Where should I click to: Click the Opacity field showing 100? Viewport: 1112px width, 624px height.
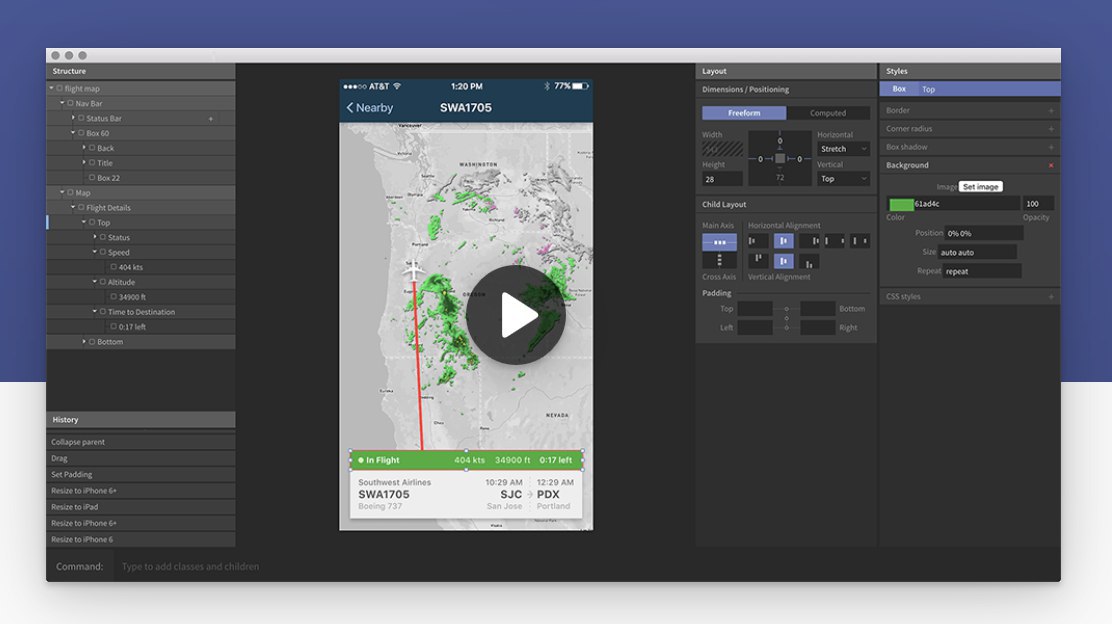[1038, 204]
